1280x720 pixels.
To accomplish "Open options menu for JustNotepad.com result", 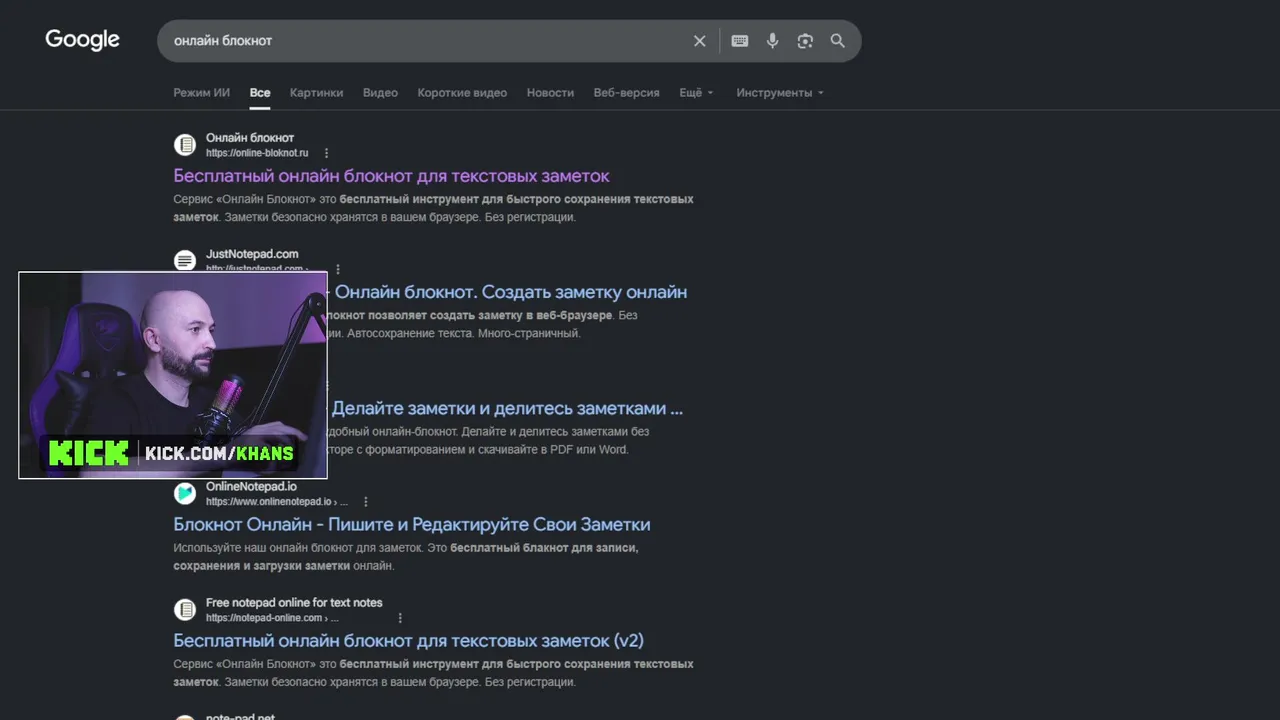I will 338,270.
